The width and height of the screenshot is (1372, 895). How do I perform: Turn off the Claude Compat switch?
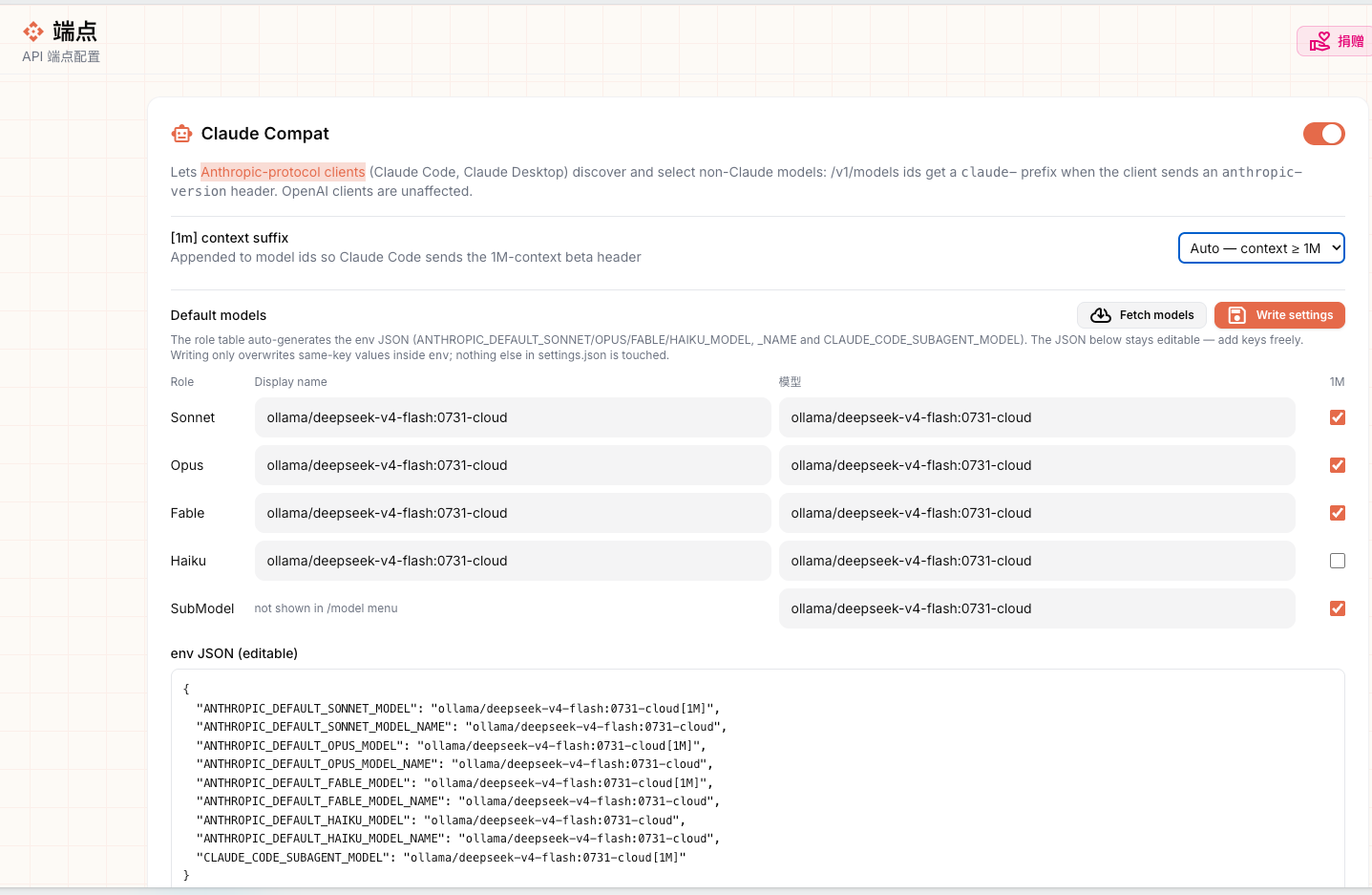pyautogui.click(x=1323, y=134)
